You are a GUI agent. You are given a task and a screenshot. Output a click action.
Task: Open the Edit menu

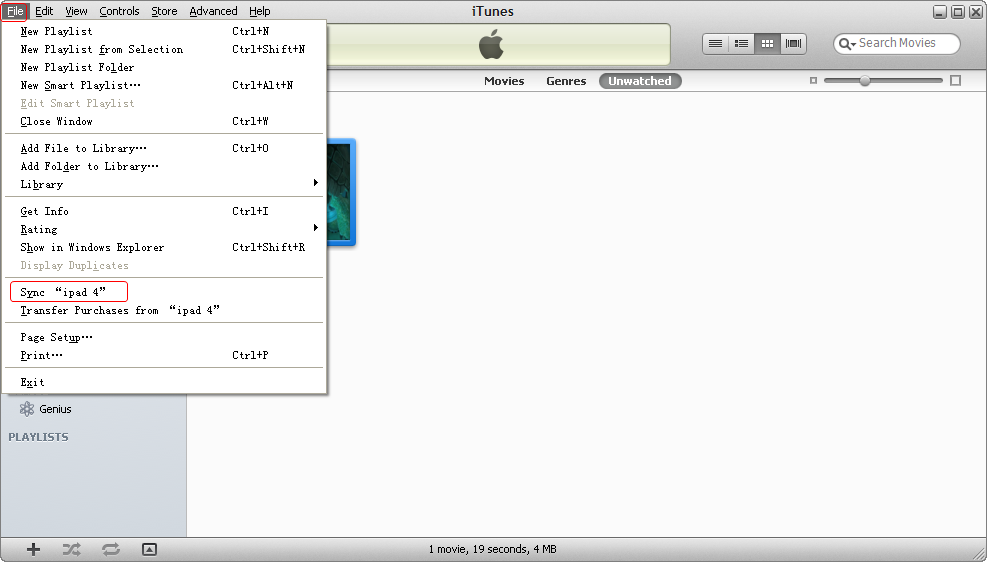[43, 11]
